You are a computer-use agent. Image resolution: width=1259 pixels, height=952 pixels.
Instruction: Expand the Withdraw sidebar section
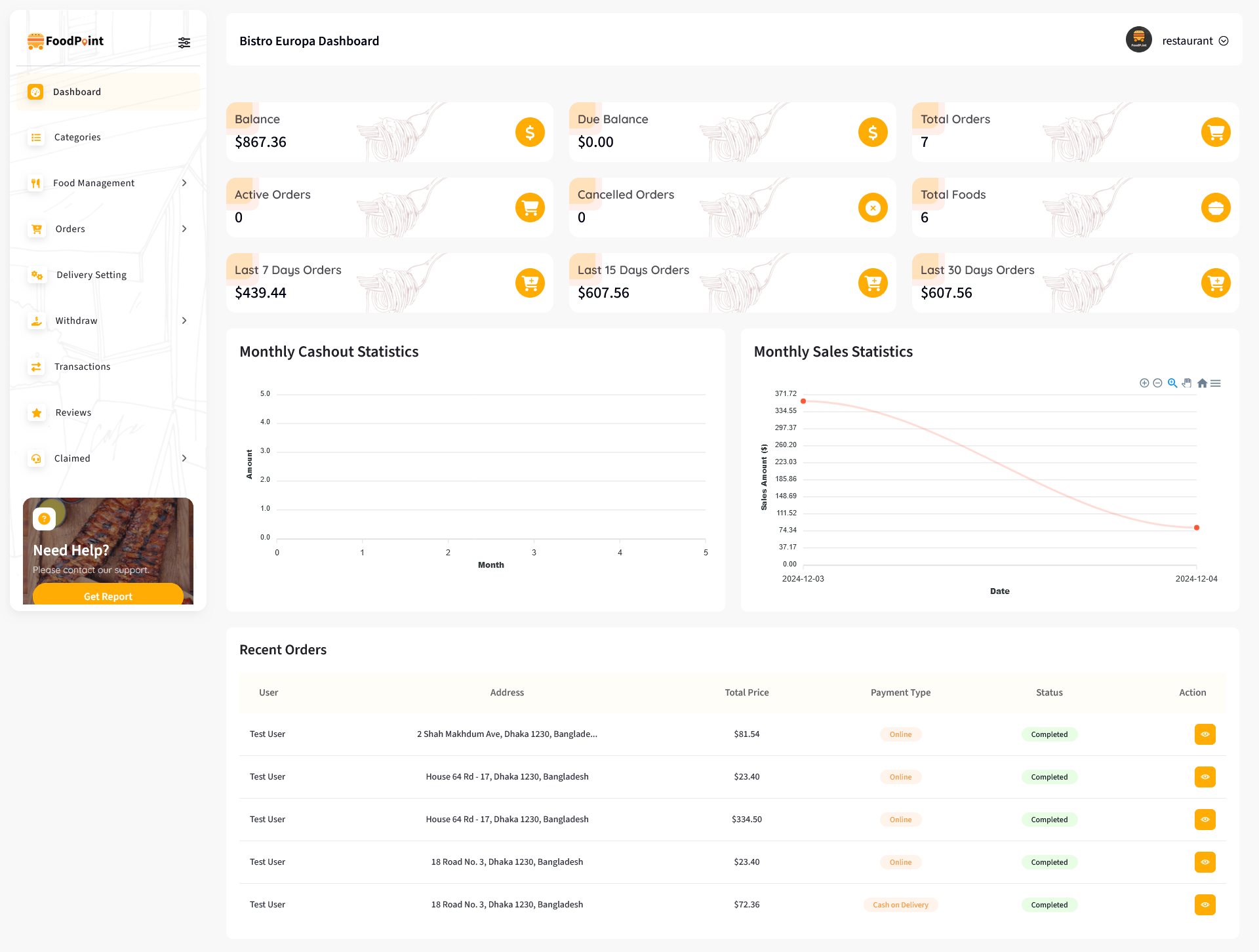pos(184,321)
